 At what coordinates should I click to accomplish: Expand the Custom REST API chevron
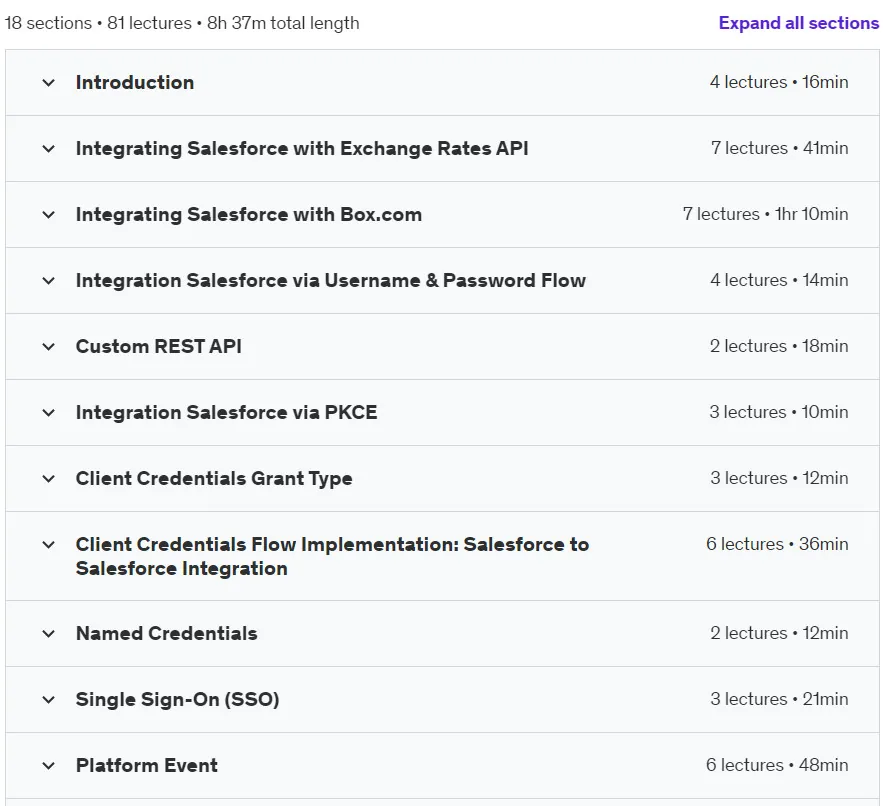click(x=48, y=346)
